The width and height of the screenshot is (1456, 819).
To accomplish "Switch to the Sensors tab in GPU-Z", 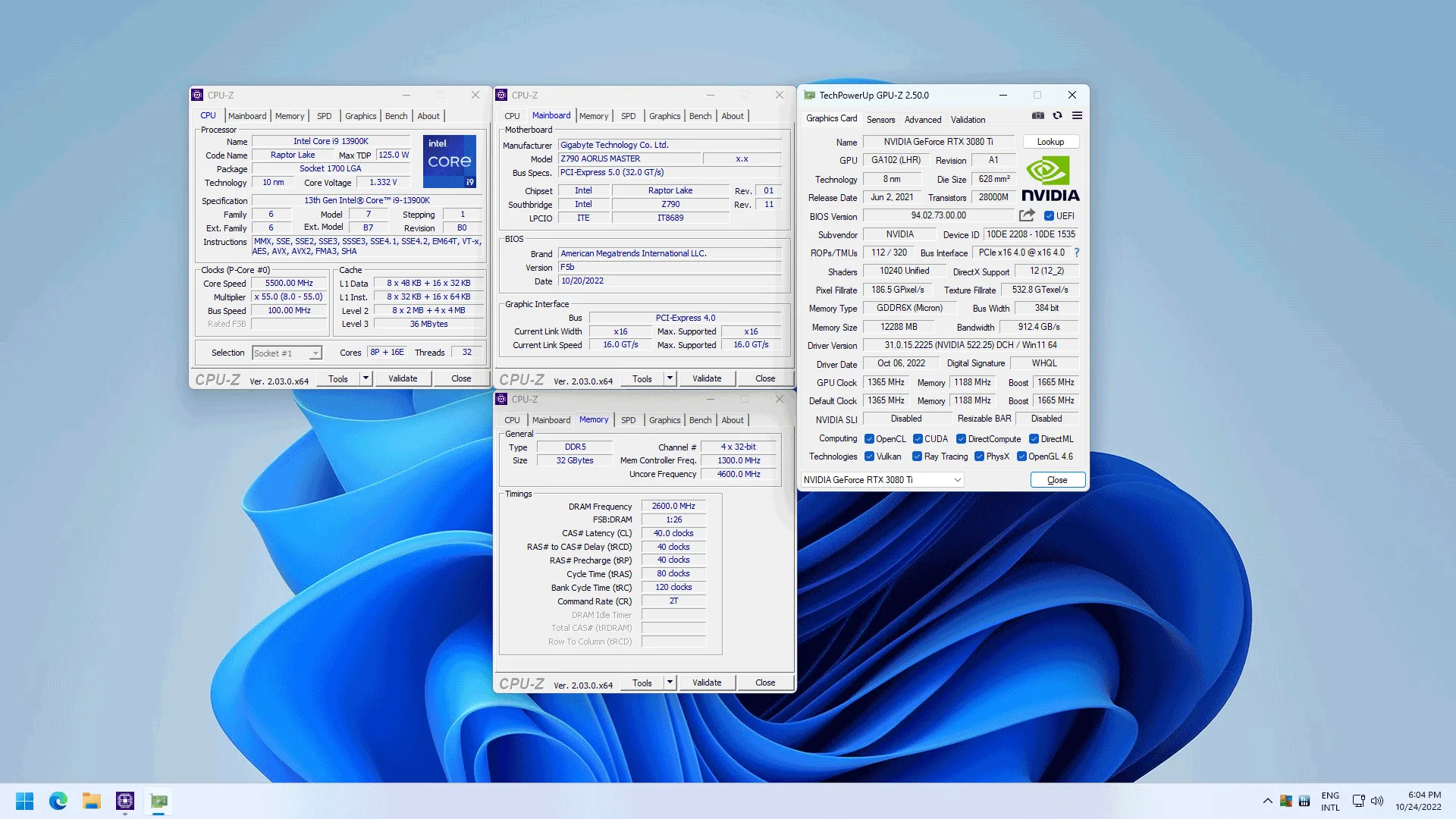I will click(880, 120).
